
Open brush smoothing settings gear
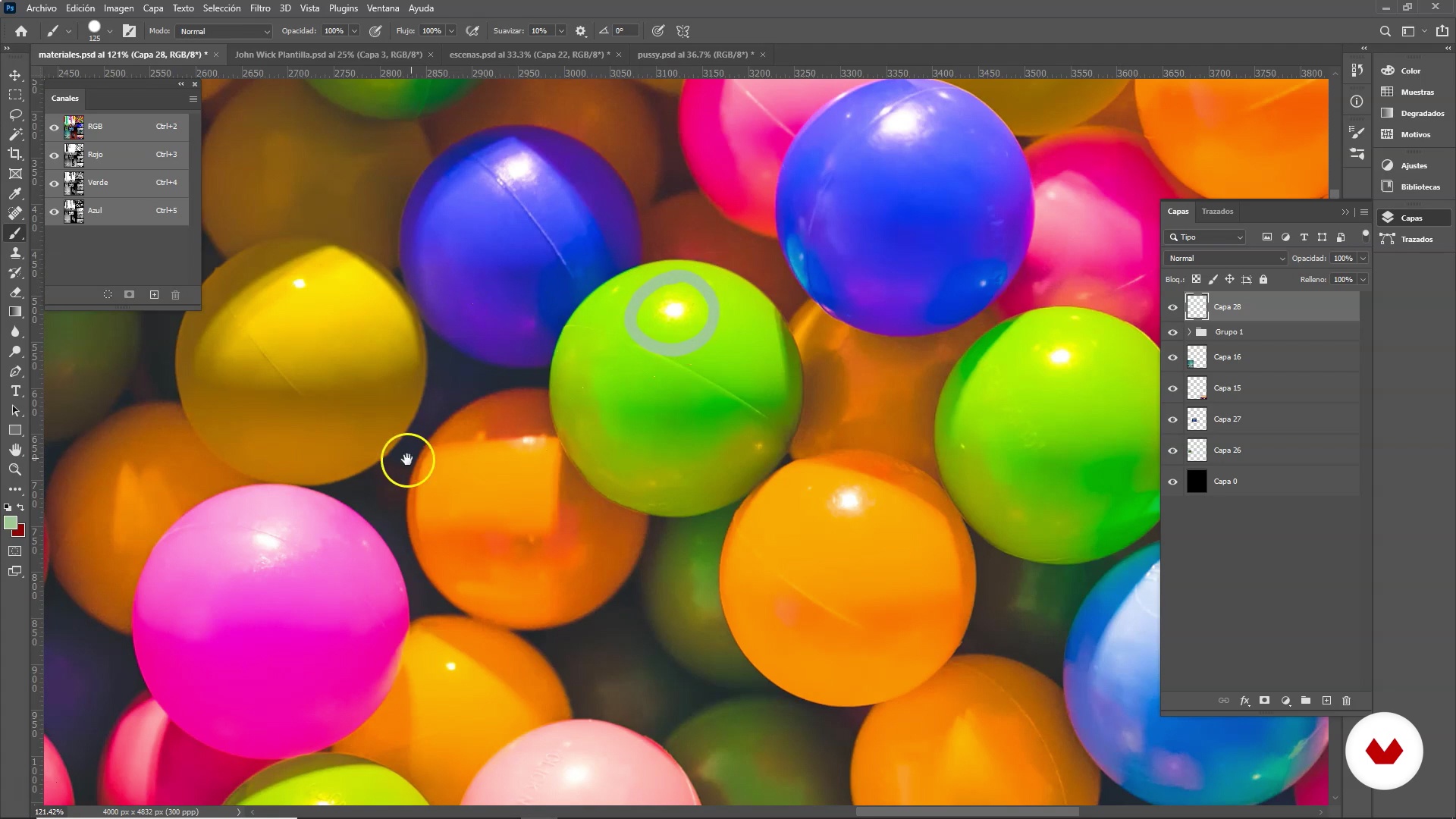pyautogui.click(x=581, y=31)
